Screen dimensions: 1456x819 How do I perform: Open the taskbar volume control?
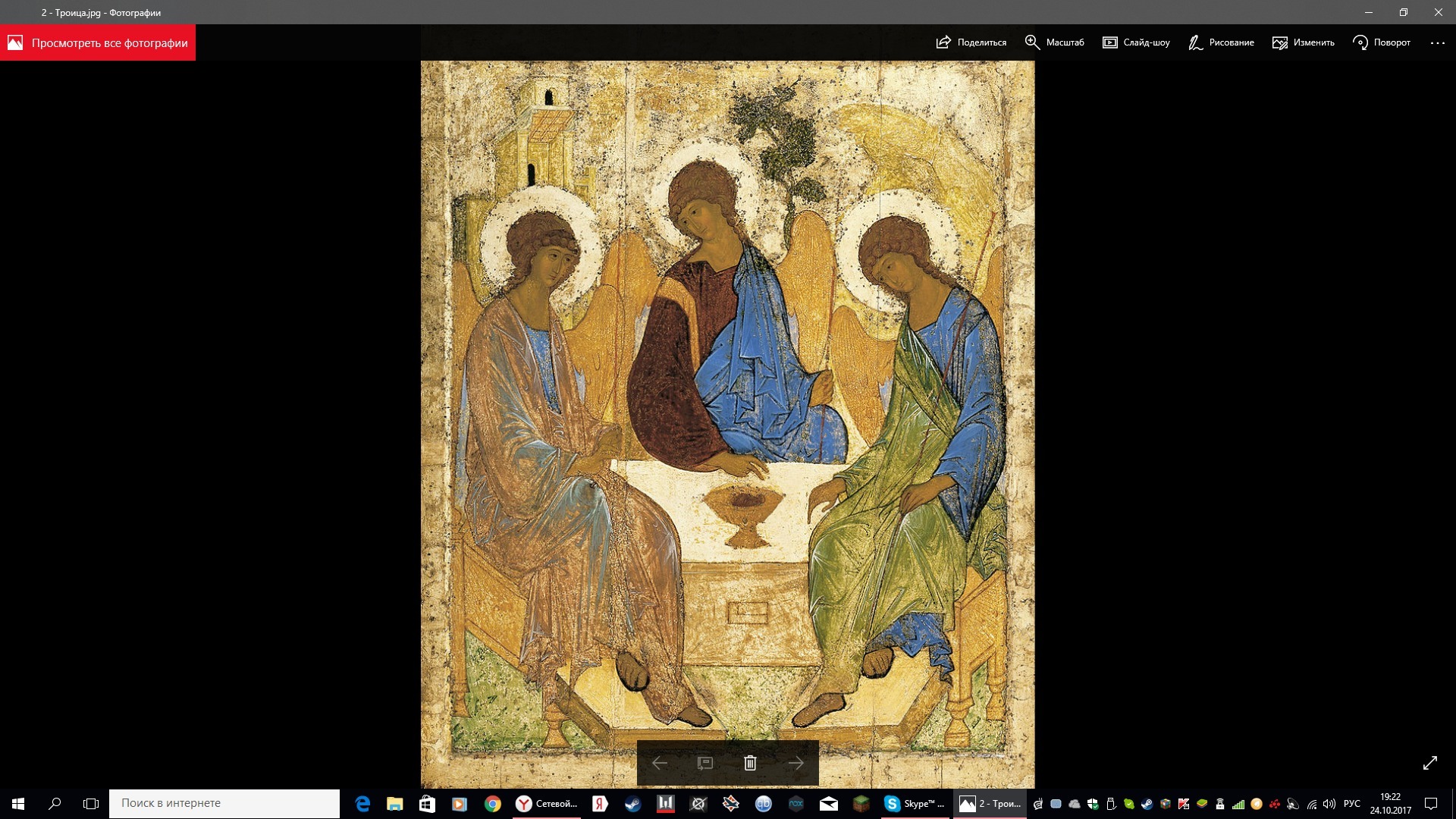[x=1329, y=804]
